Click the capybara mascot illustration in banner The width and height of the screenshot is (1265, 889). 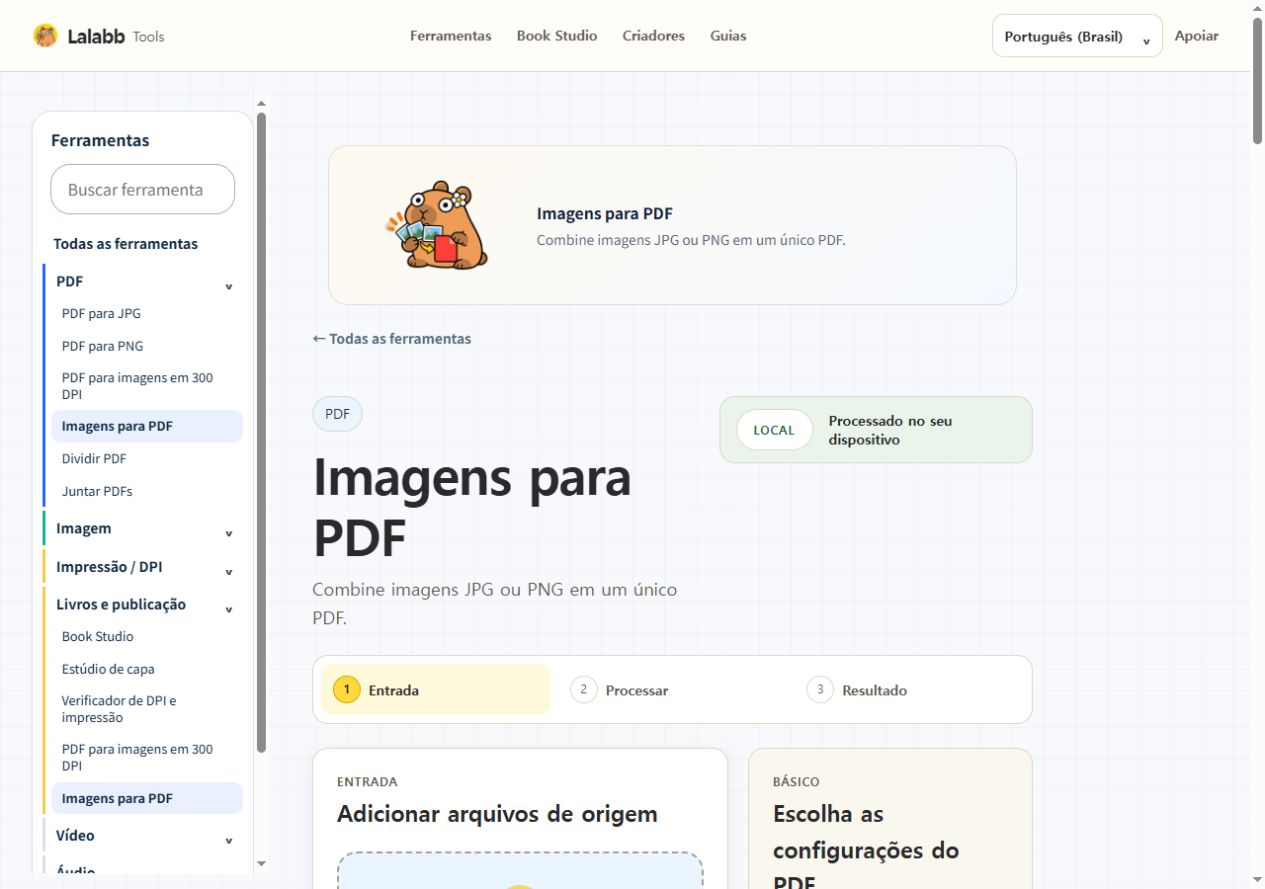(437, 225)
